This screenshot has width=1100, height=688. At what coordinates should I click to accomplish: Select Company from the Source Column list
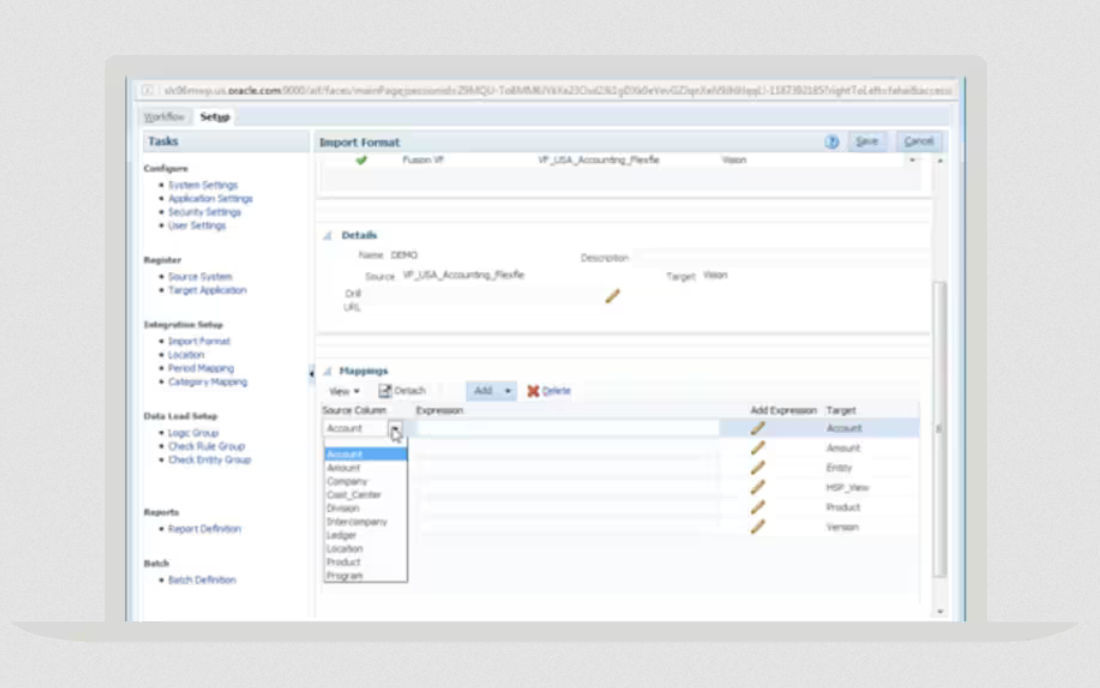(346, 480)
